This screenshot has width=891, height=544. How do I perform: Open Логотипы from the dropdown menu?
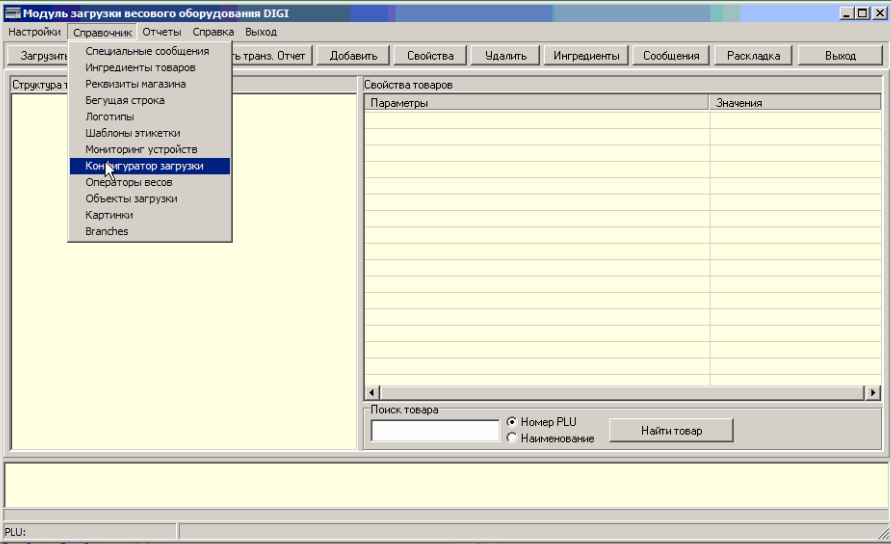pos(149,117)
